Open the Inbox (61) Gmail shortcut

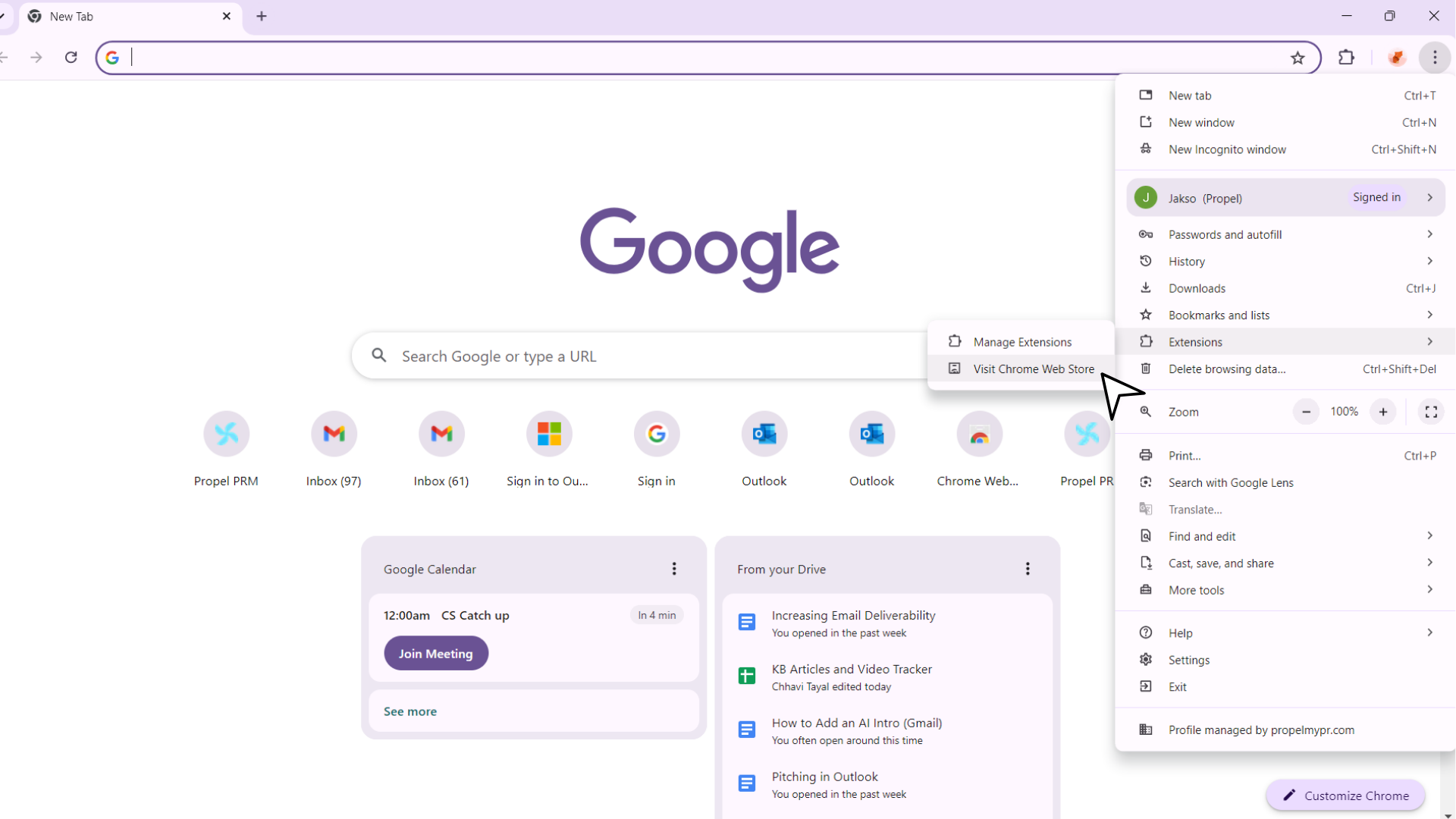pyautogui.click(x=441, y=450)
